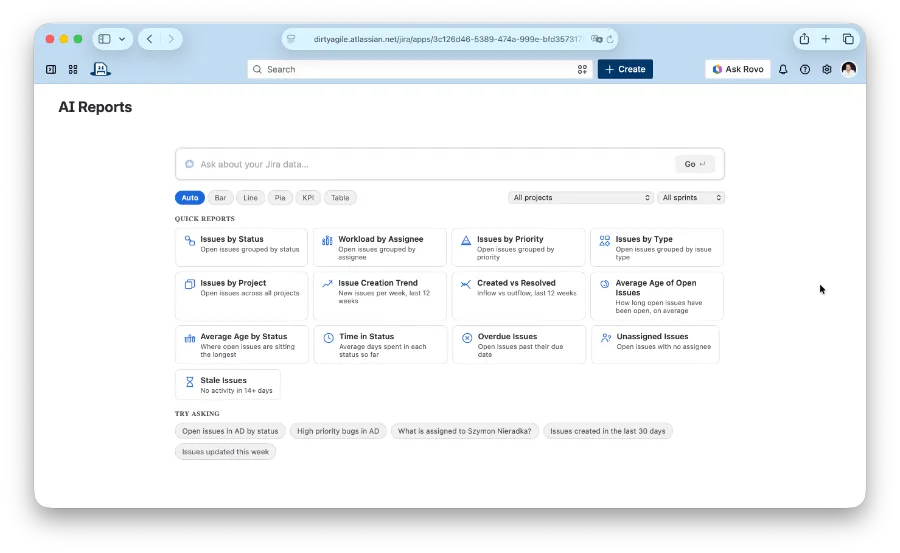Viewport: 900px width, 553px height.
Task: Click the Stale Issues hourglass icon
Action: click(x=189, y=382)
